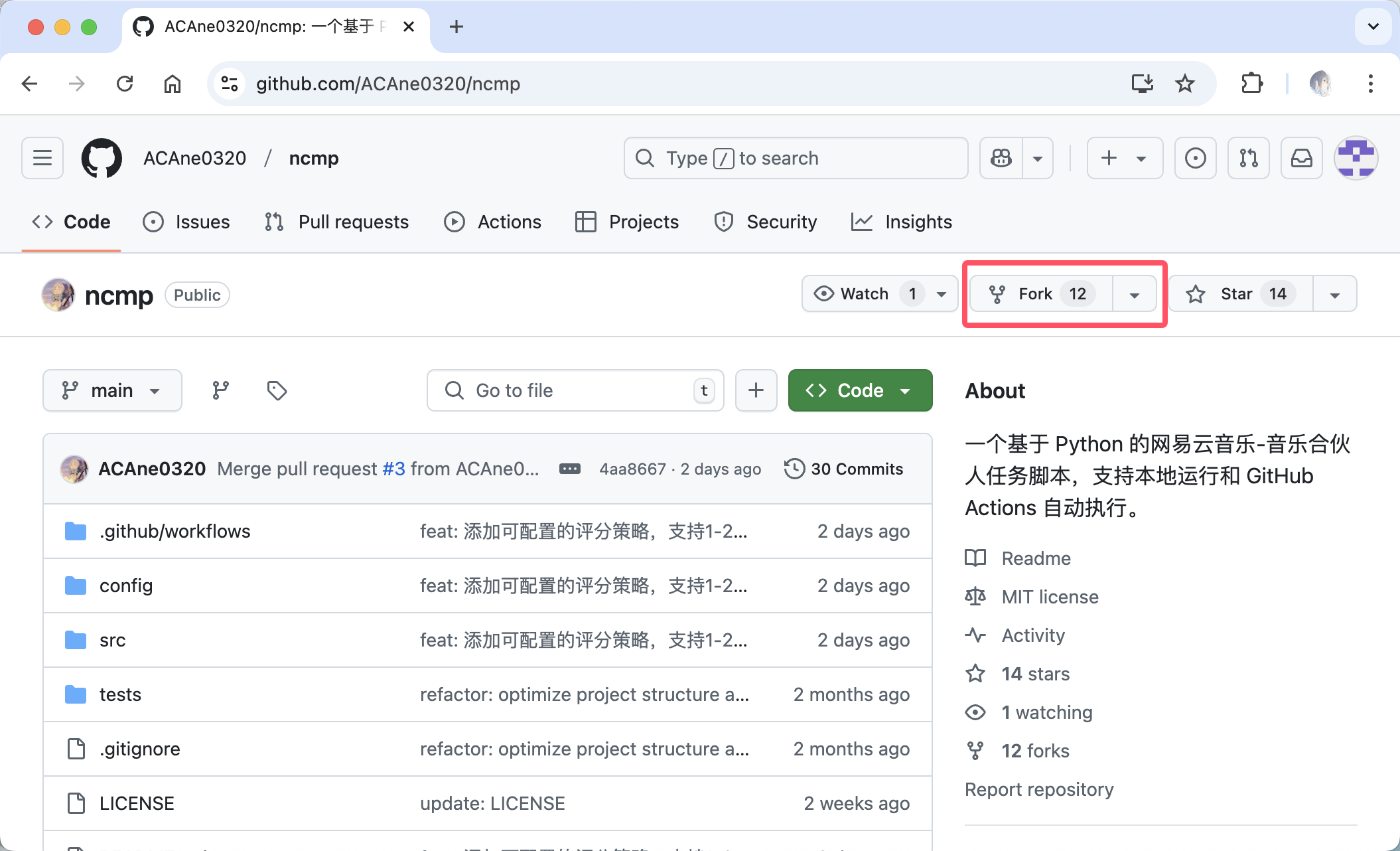Expand the Star lists dropdown arrow

pyautogui.click(x=1335, y=293)
